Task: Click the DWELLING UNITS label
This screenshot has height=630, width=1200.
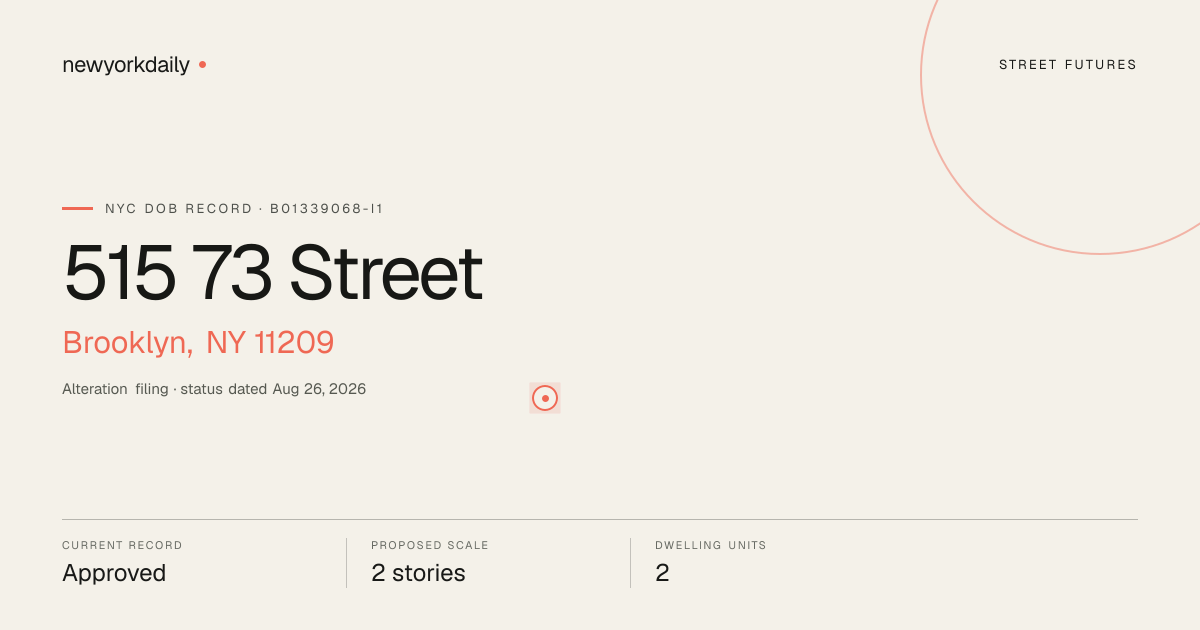Action: click(711, 546)
